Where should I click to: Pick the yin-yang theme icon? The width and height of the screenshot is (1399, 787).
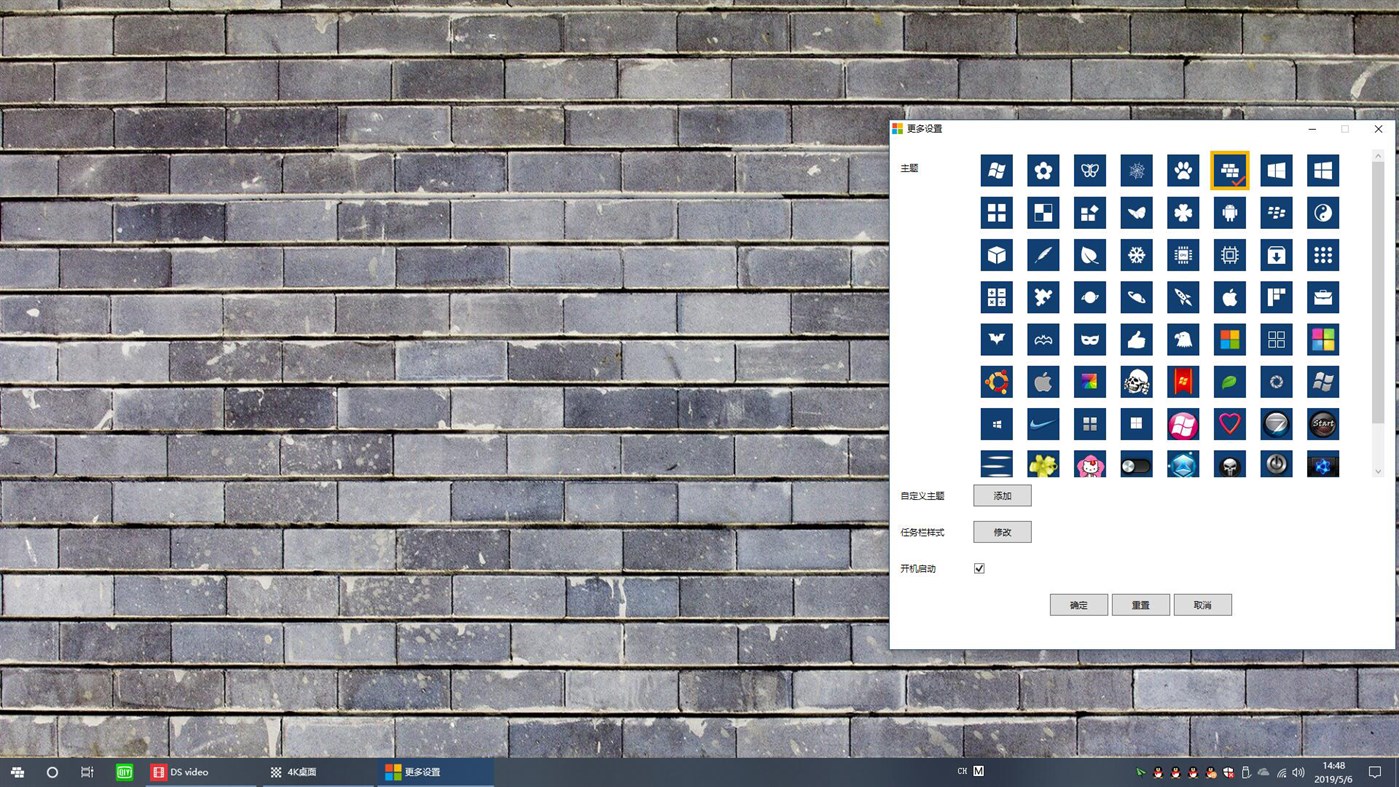[1322, 212]
